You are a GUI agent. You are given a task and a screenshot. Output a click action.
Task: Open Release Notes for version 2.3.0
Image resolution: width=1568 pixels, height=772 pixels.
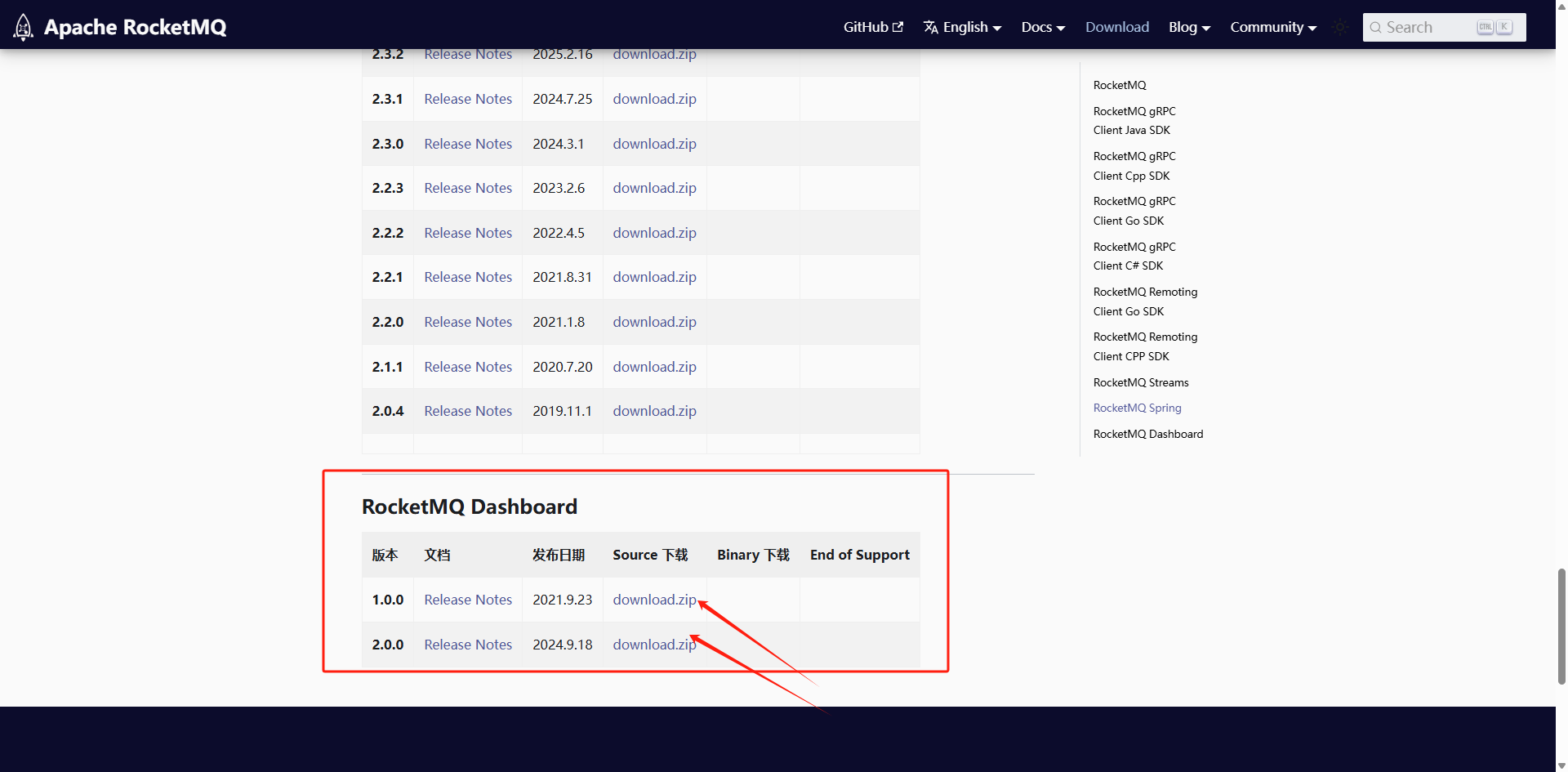(468, 144)
